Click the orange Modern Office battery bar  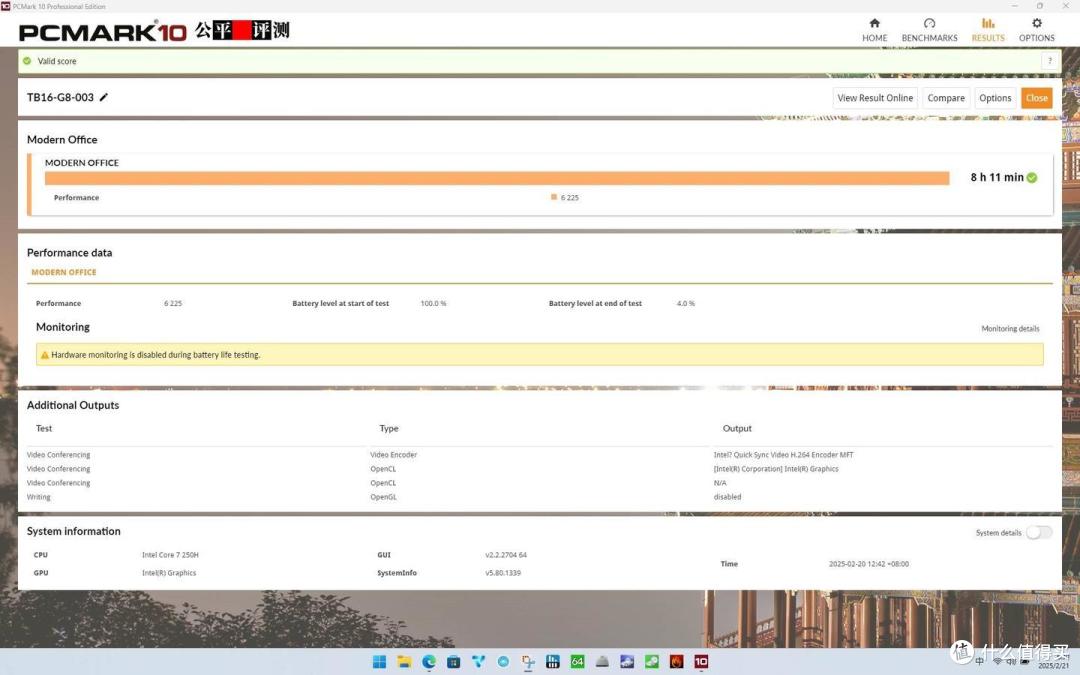(x=497, y=178)
